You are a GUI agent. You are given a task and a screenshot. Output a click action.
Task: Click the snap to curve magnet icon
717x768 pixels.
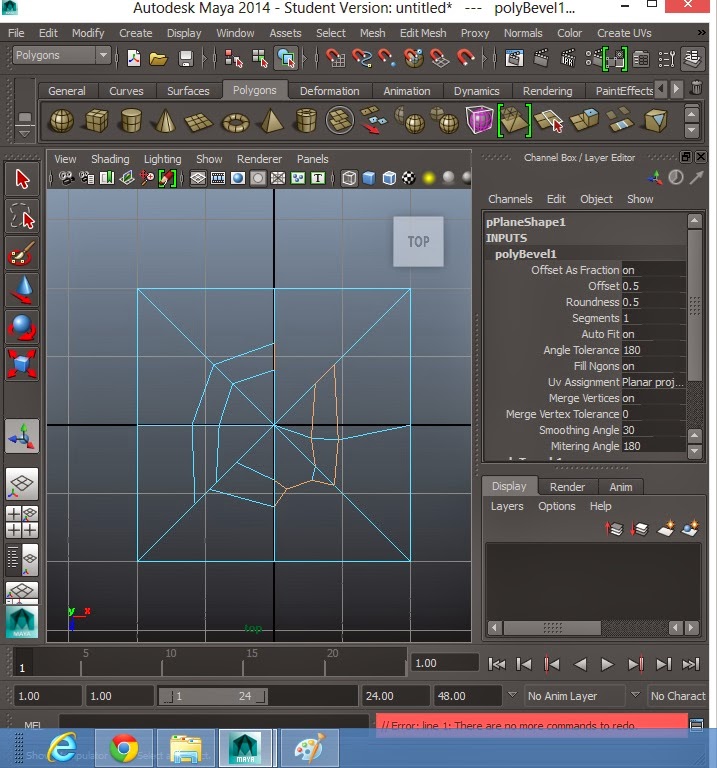tap(361, 58)
